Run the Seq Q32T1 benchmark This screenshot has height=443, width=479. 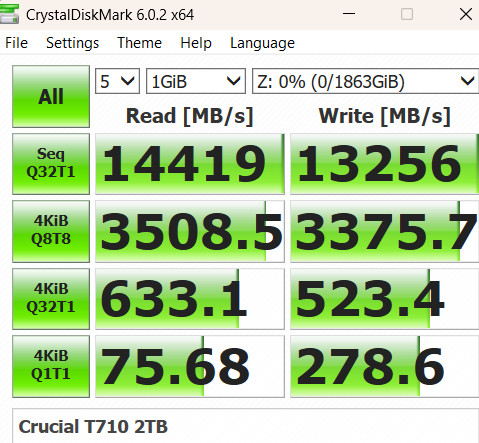tap(51, 164)
